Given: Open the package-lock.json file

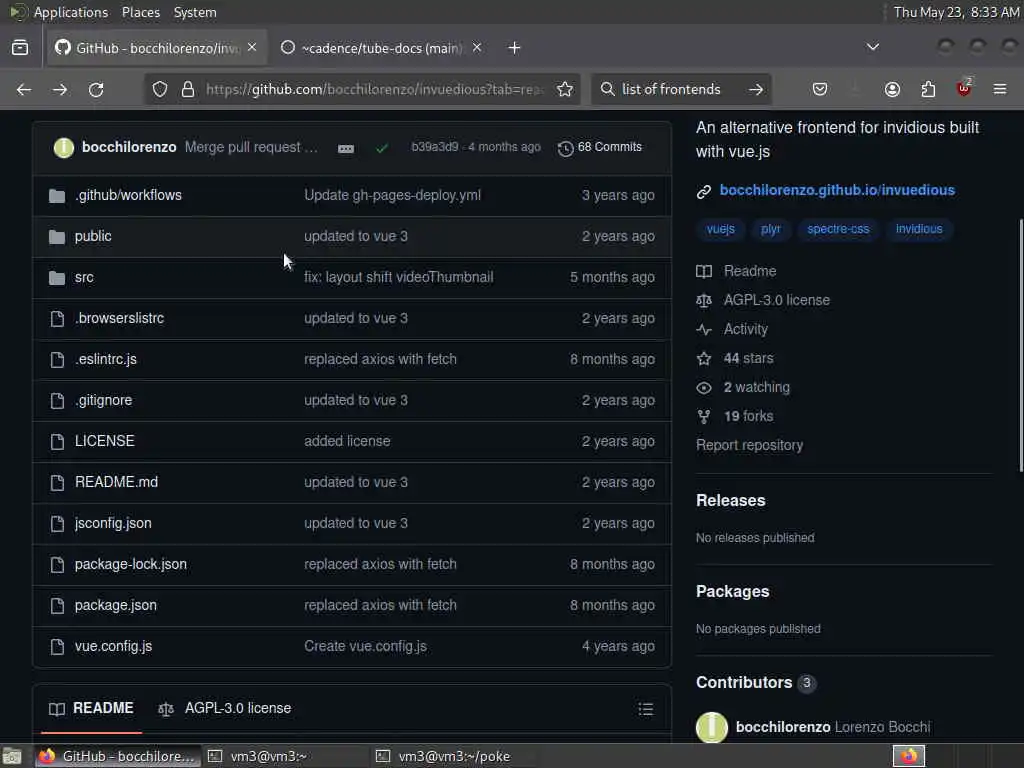Looking at the screenshot, I should [x=131, y=564].
